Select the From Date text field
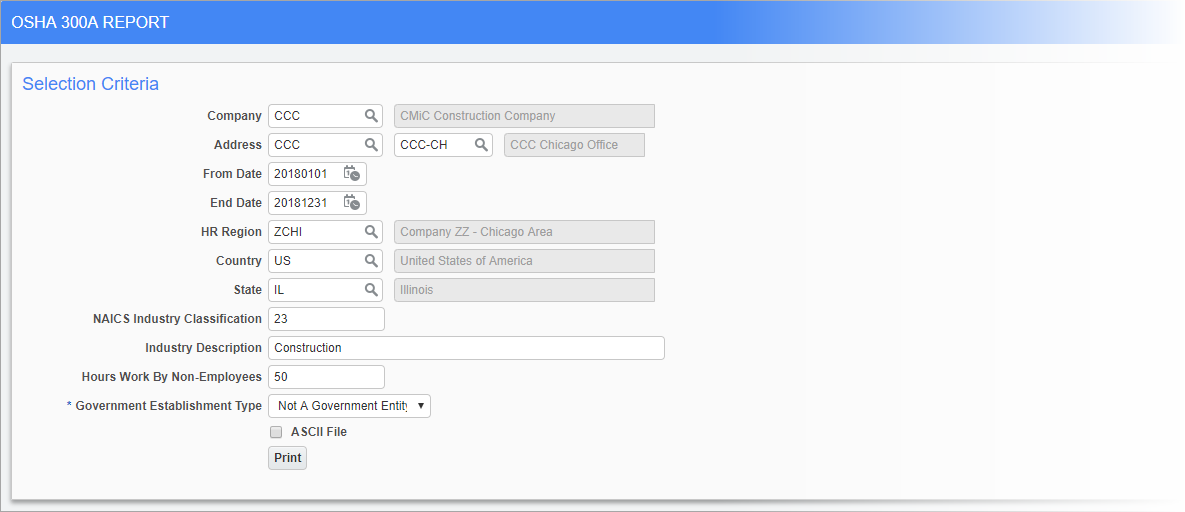1185x512 pixels. point(305,174)
